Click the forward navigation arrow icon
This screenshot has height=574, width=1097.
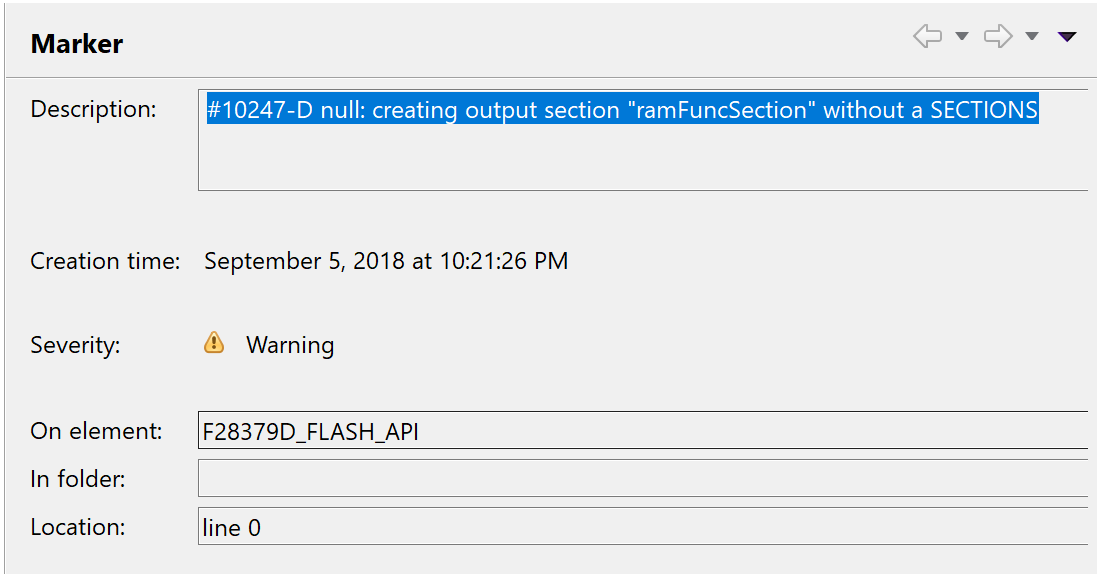[x=997, y=37]
